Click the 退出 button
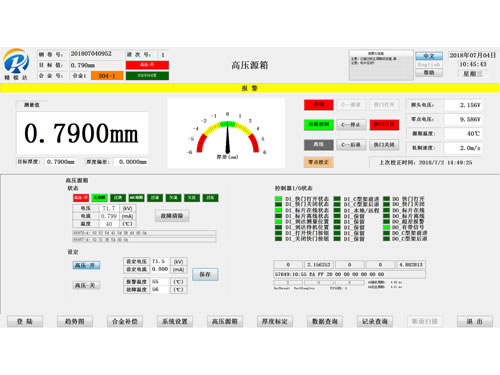 pos(475,321)
